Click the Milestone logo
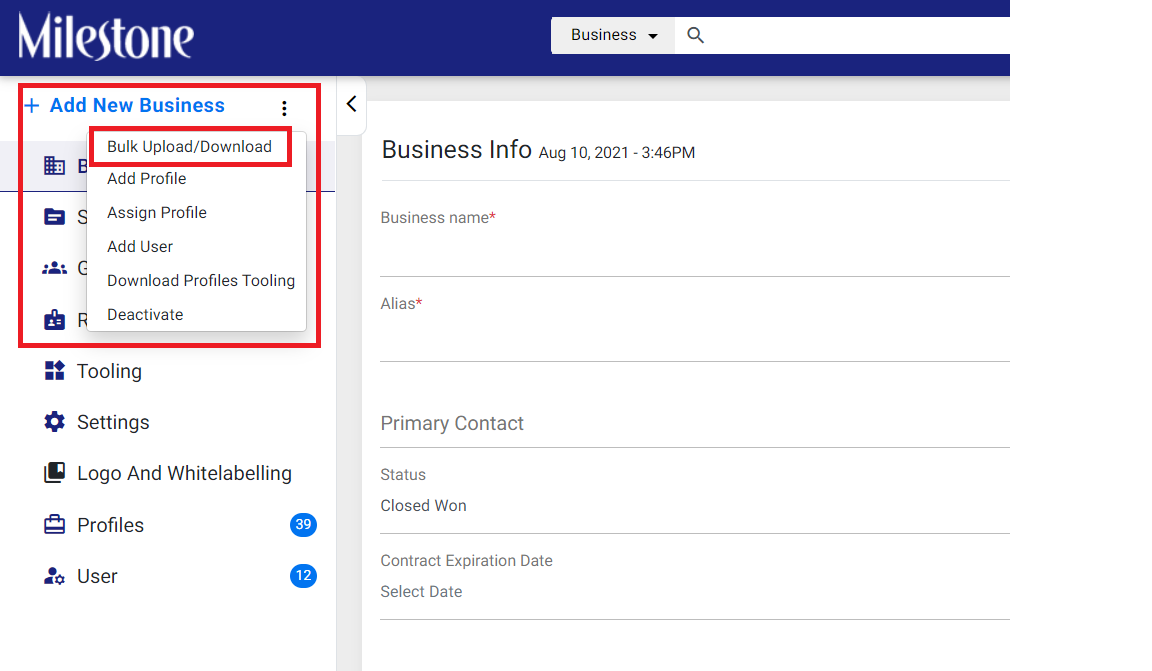This screenshot has height=671, width=1152. coord(106,36)
